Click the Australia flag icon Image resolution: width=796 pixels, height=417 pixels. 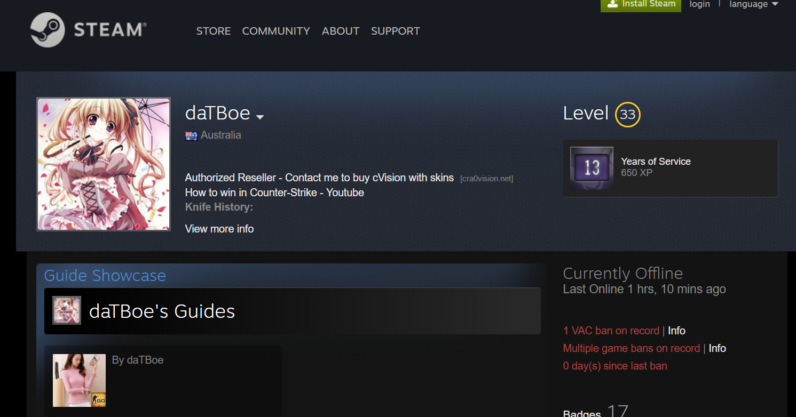click(191, 135)
